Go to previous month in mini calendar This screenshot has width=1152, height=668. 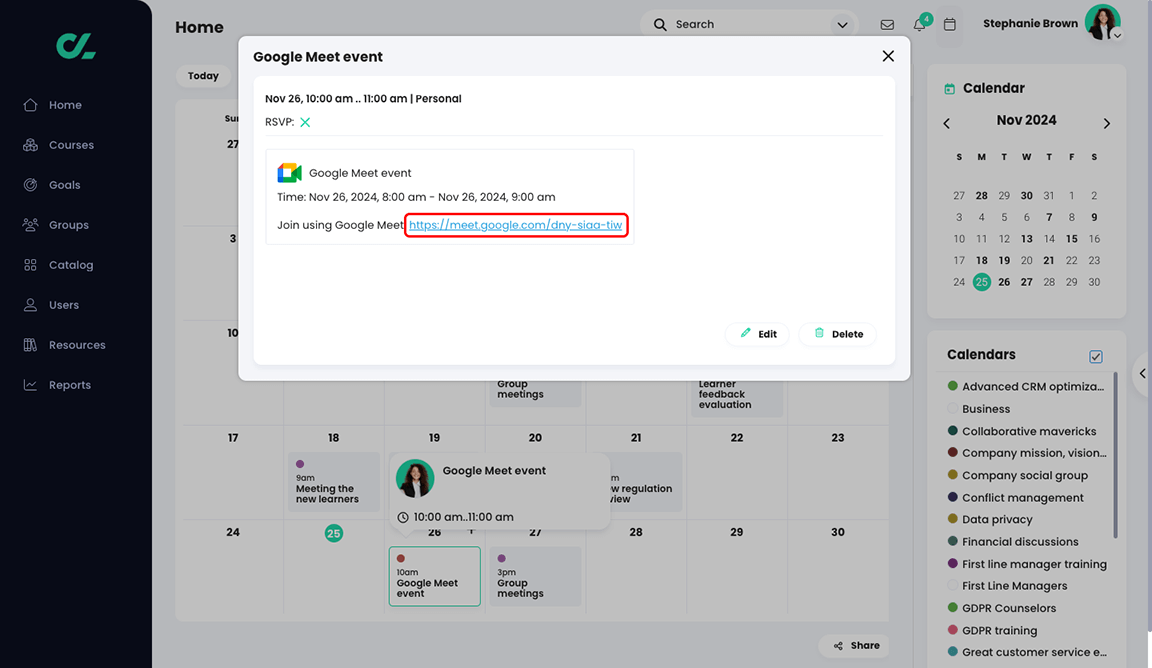946,123
